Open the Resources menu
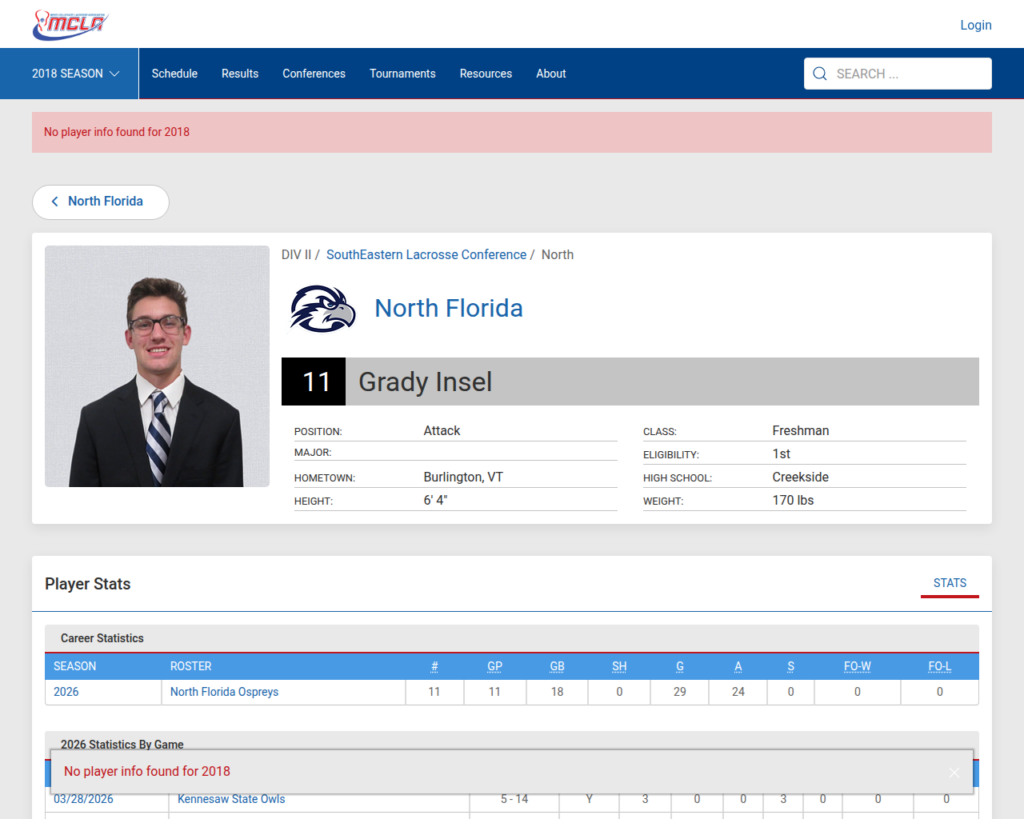Image resolution: width=1024 pixels, height=819 pixels. [485, 74]
